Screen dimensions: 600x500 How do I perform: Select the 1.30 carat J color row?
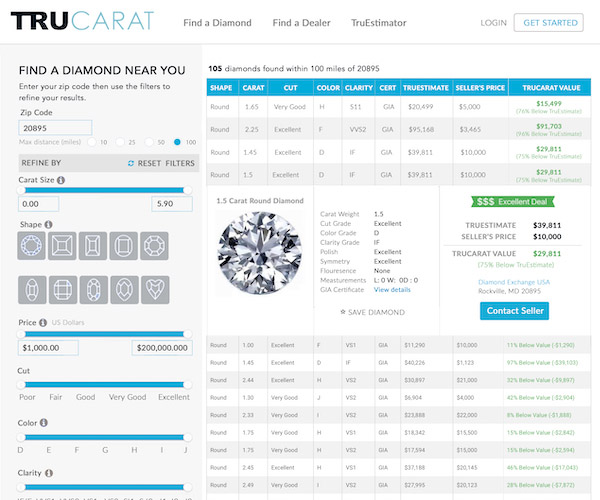(x=399, y=397)
